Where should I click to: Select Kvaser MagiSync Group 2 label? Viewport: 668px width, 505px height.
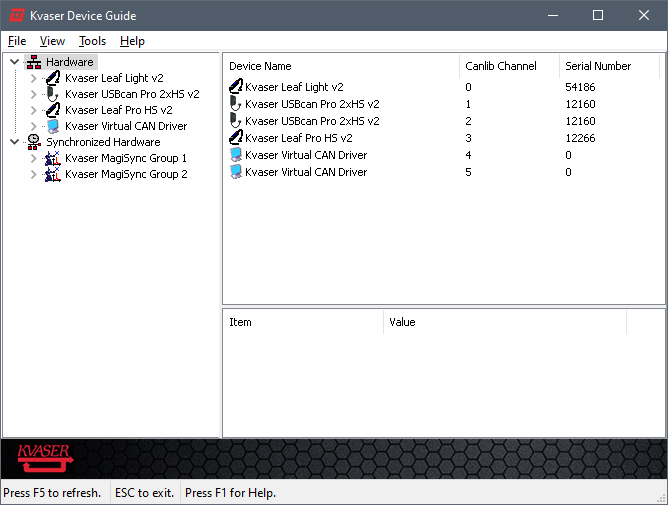[x=126, y=174]
